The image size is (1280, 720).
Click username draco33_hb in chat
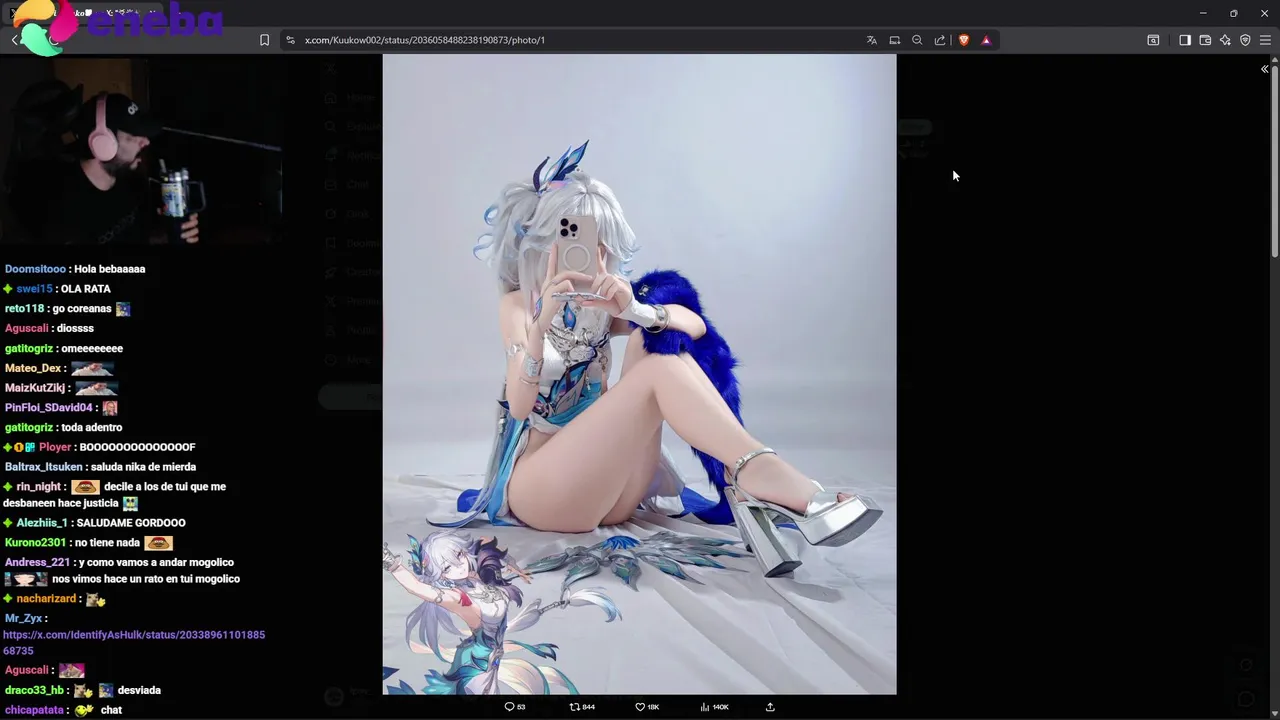coord(34,690)
